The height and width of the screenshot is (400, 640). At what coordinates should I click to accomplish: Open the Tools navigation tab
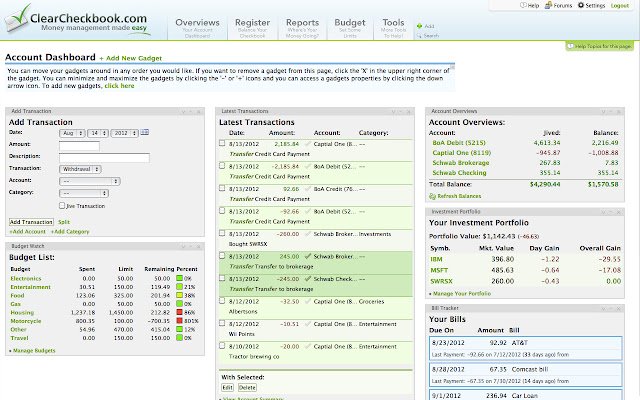393,28
